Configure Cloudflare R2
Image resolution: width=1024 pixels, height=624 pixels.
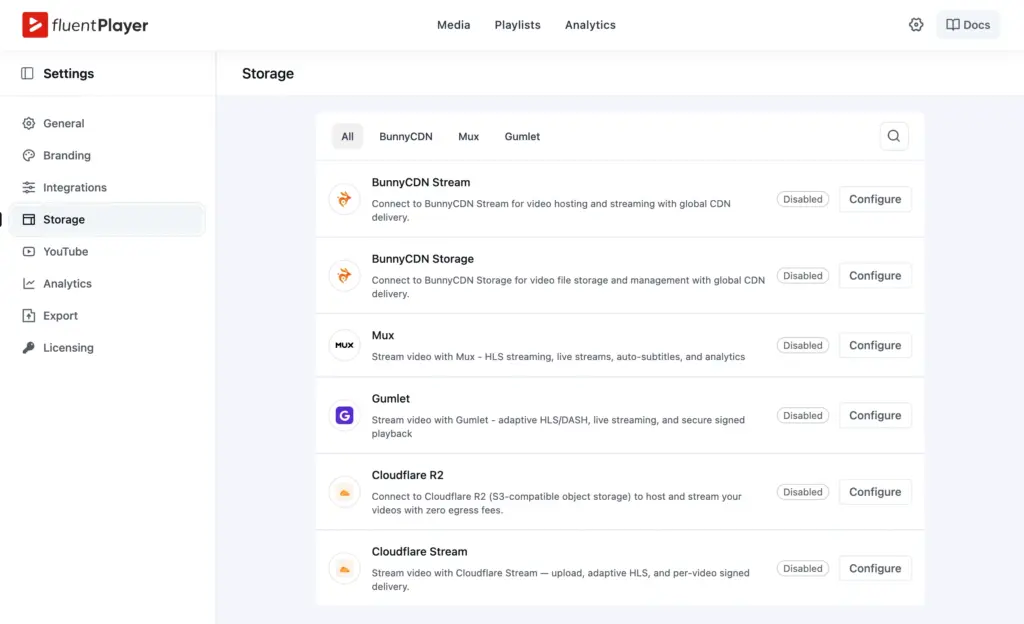click(x=874, y=492)
